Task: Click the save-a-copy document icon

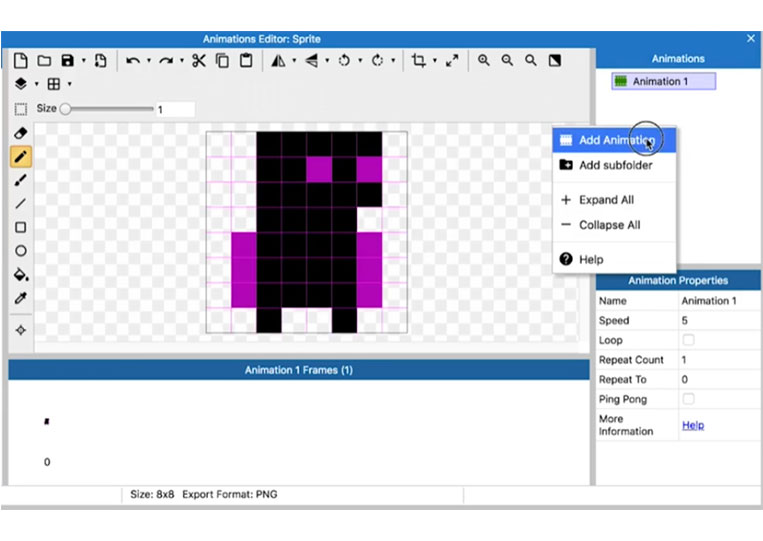Action: (x=101, y=61)
